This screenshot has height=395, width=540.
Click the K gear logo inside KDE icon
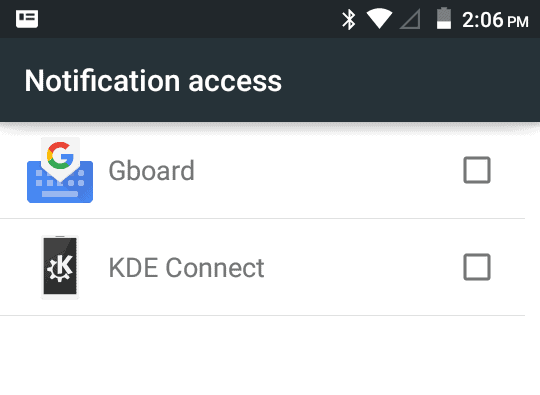[x=61, y=268]
